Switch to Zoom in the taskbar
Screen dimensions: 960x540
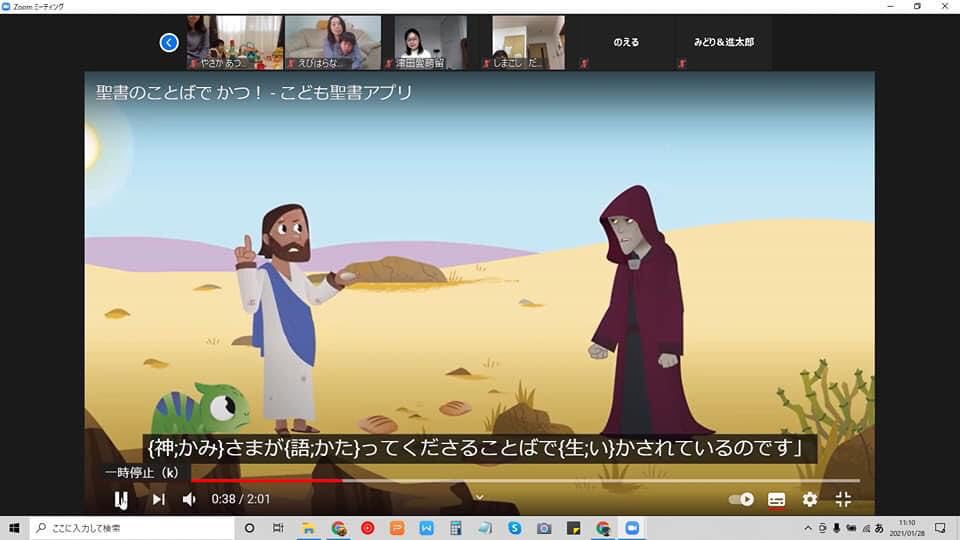pos(632,528)
